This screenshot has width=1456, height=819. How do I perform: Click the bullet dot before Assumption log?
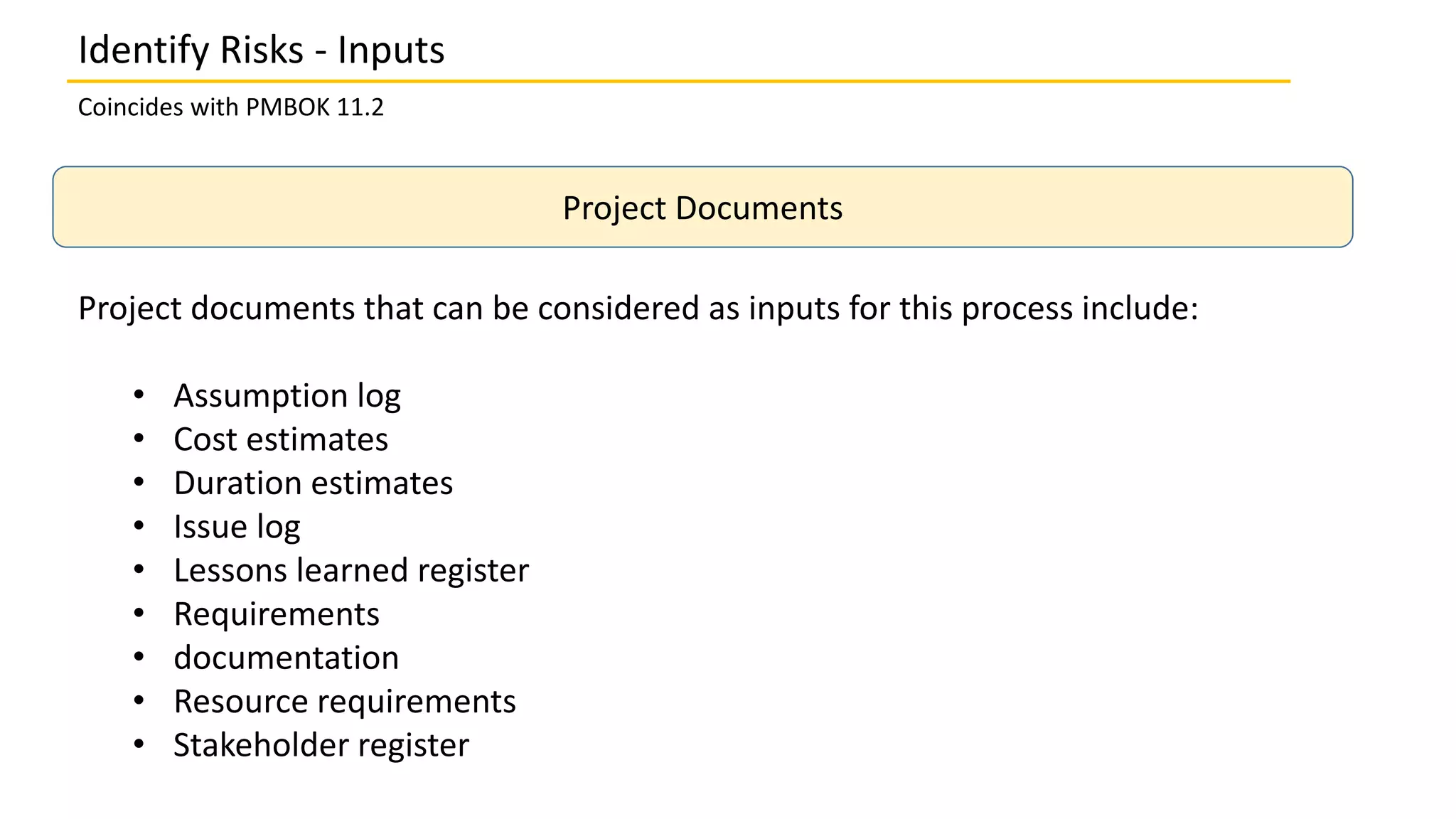pyautogui.click(x=139, y=395)
